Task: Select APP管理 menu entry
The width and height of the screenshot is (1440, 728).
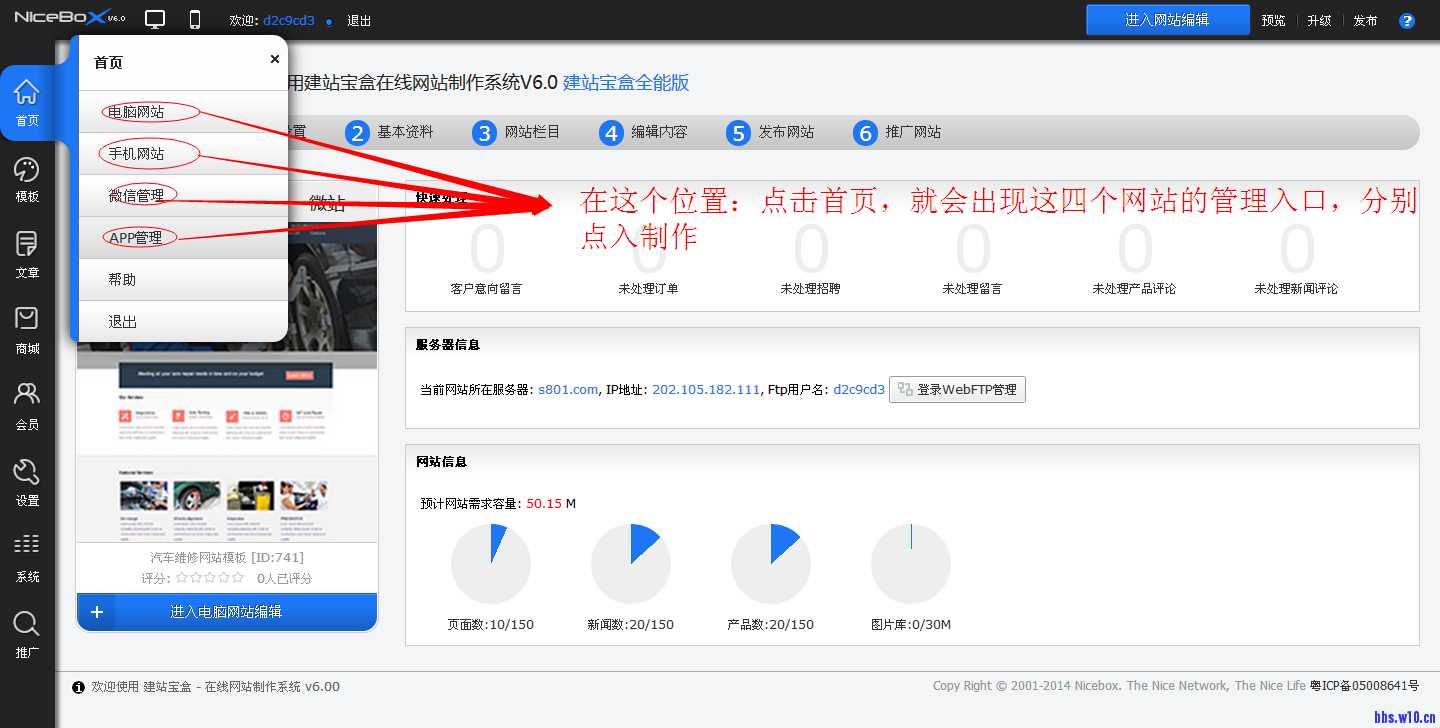Action: click(x=137, y=238)
